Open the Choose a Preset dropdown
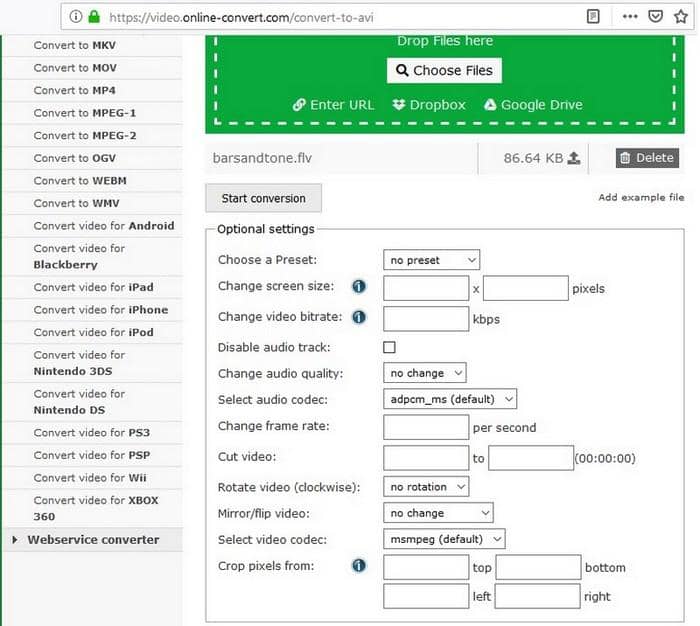Viewport: 700px width, 626px height. click(431, 260)
